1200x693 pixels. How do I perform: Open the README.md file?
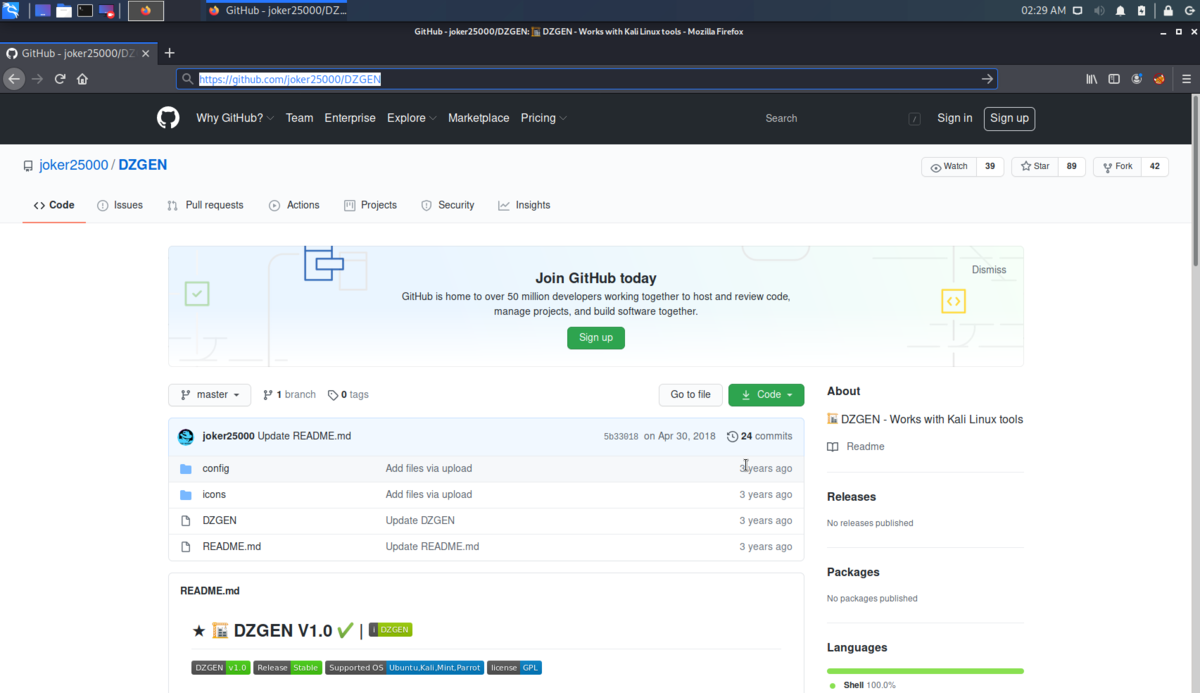(231, 547)
